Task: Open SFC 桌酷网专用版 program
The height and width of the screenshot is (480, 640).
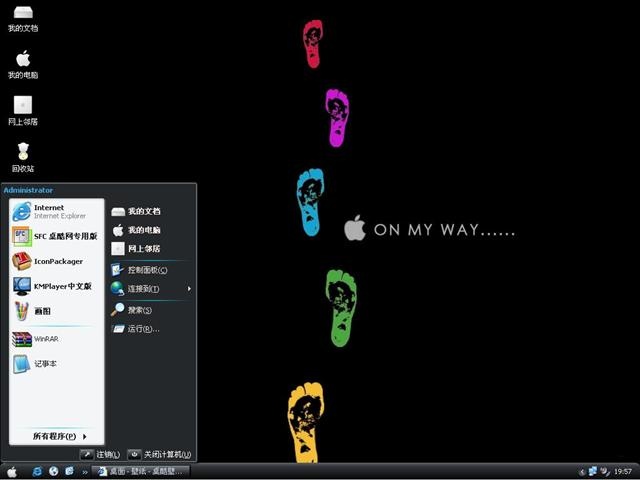Action: pyautogui.click(x=56, y=236)
